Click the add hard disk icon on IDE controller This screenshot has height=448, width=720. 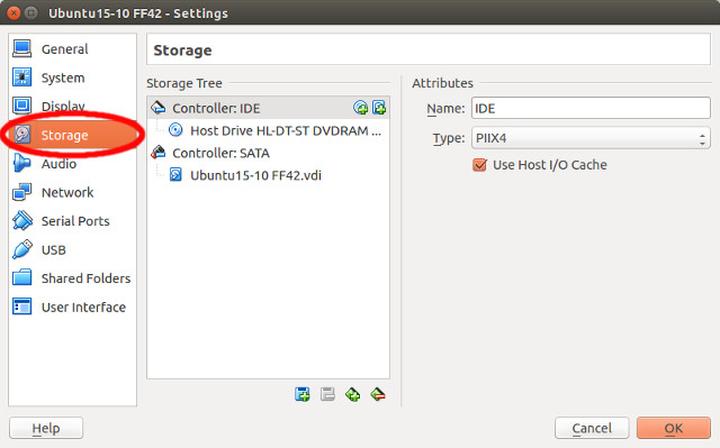pyautogui.click(x=379, y=108)
